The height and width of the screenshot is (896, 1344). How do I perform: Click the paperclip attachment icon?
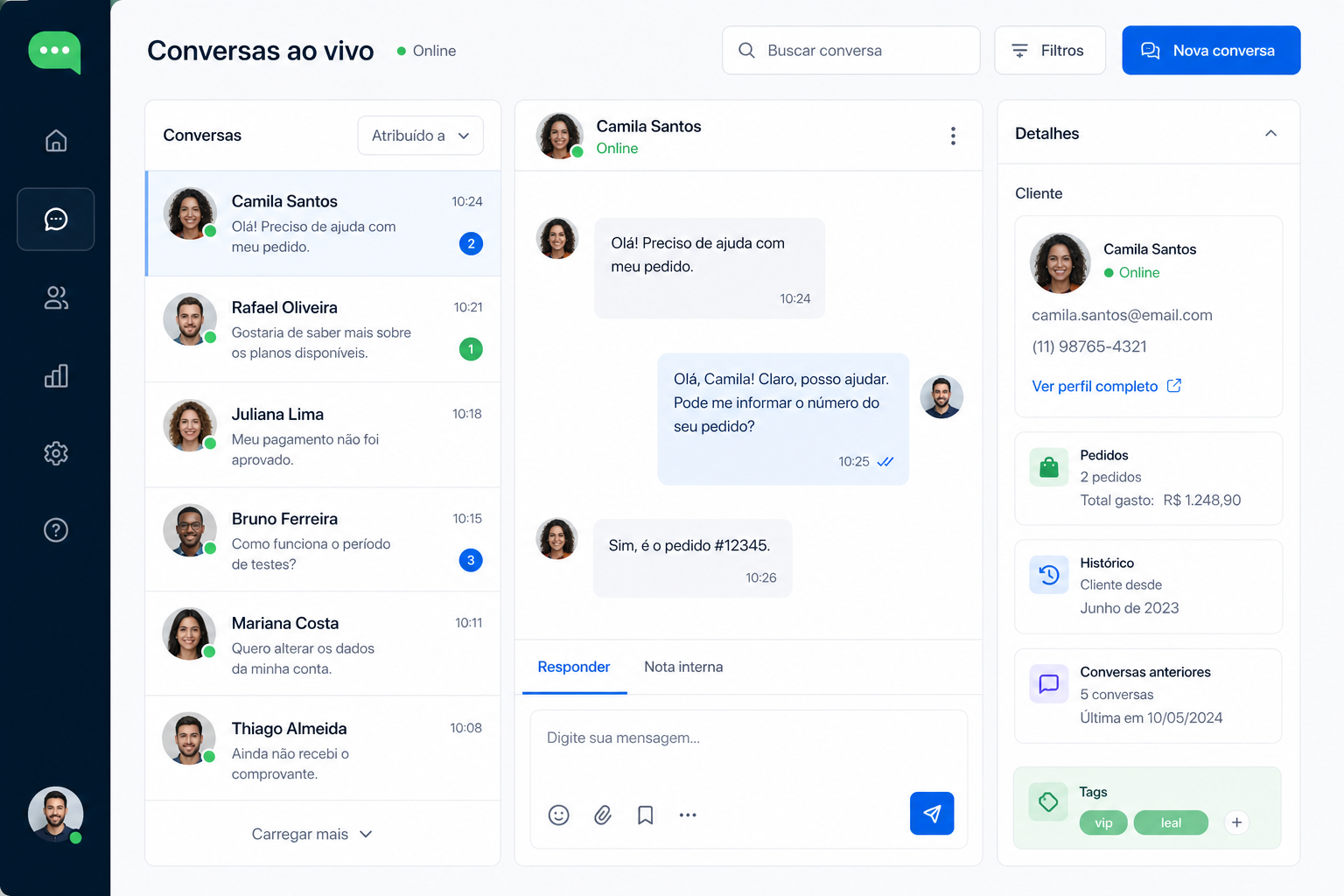click(x=603, y=815)
